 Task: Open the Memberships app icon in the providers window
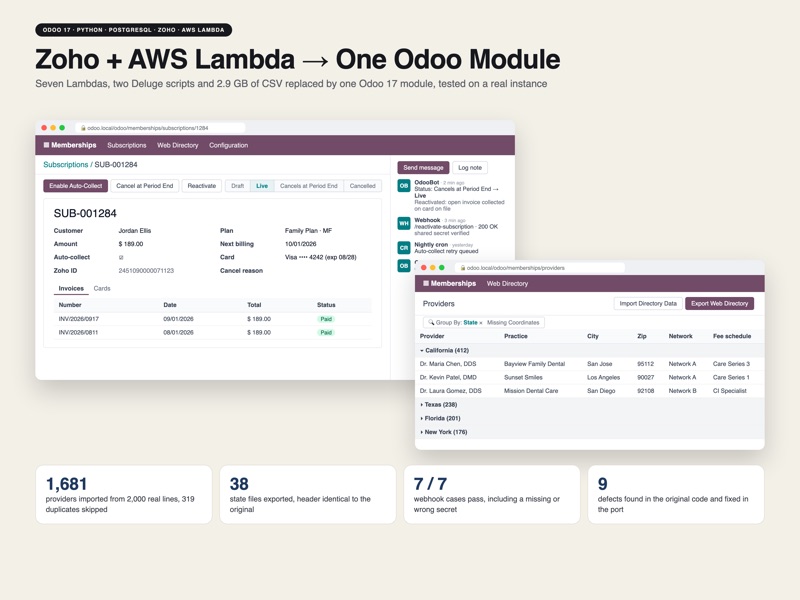point(426,283)
